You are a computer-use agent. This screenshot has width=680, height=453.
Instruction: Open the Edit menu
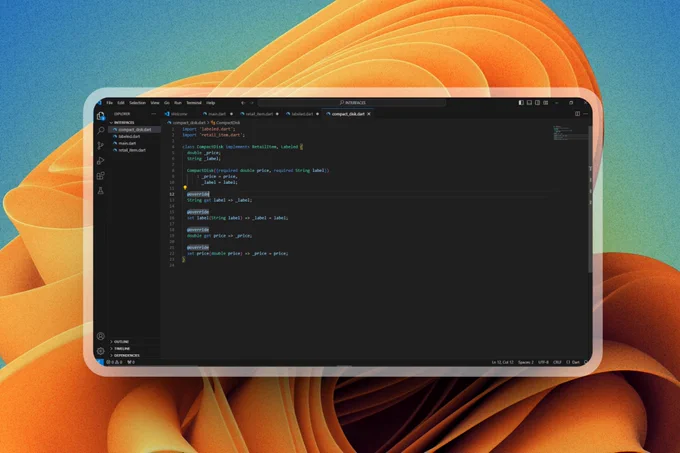point(121,103)
